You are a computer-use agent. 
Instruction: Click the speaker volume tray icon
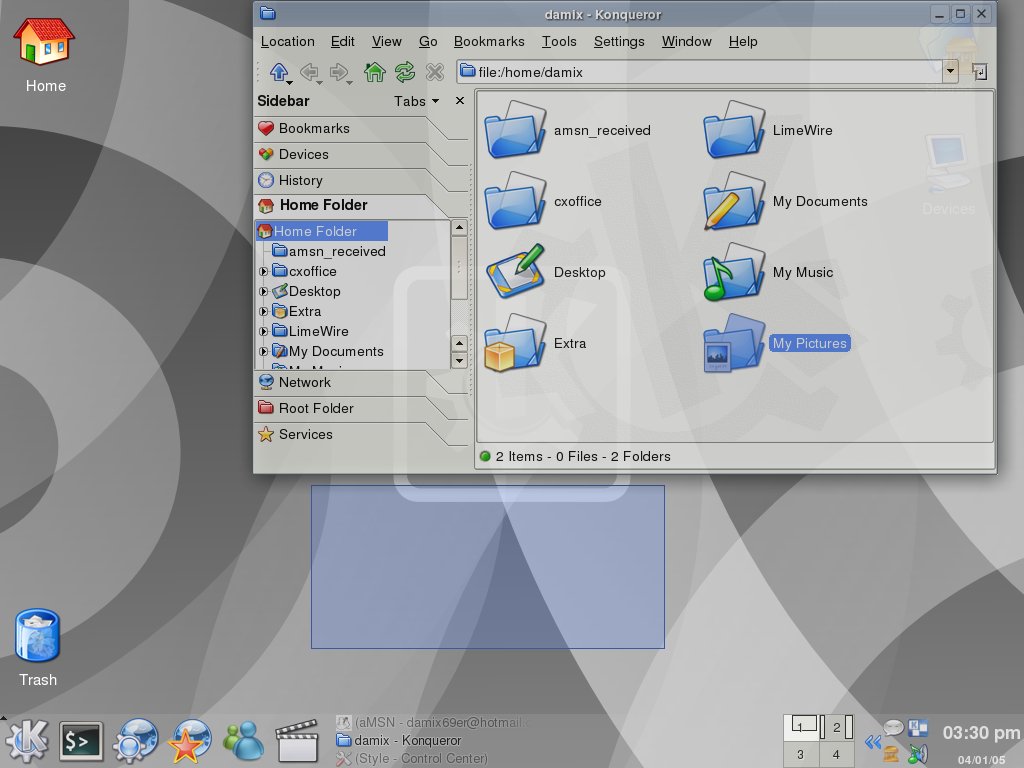click(918, 754)
